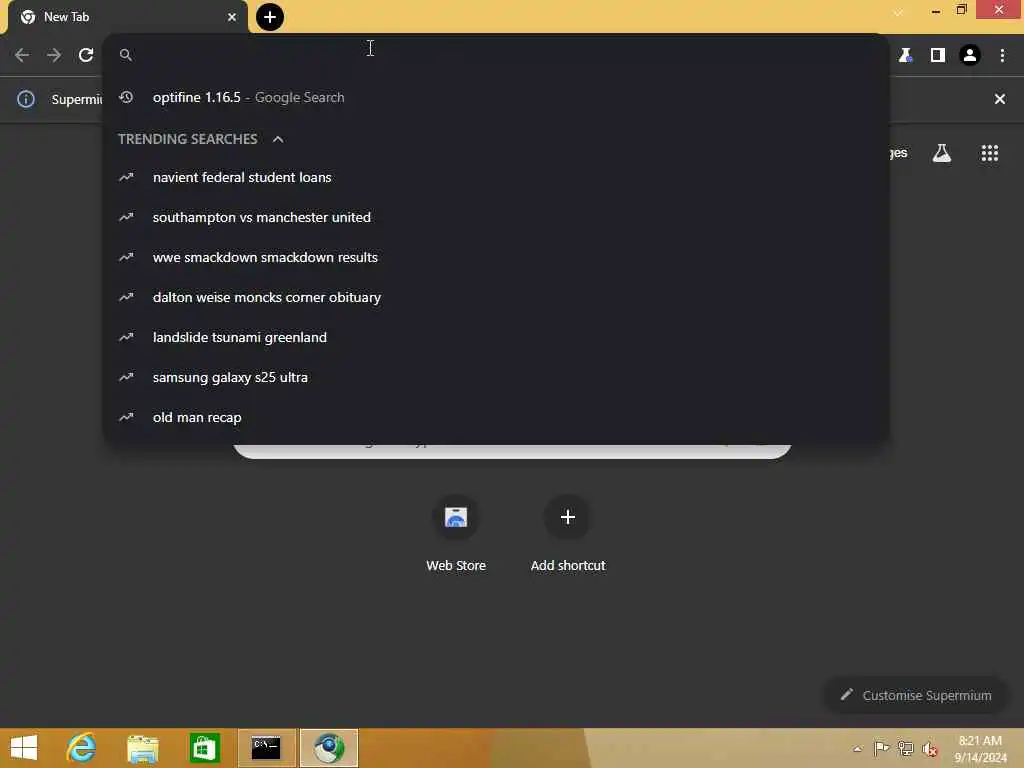Screen dimensions: 1024x768
Task: Open the experiments flask icon in toolbar
Action: pos(905,56)
